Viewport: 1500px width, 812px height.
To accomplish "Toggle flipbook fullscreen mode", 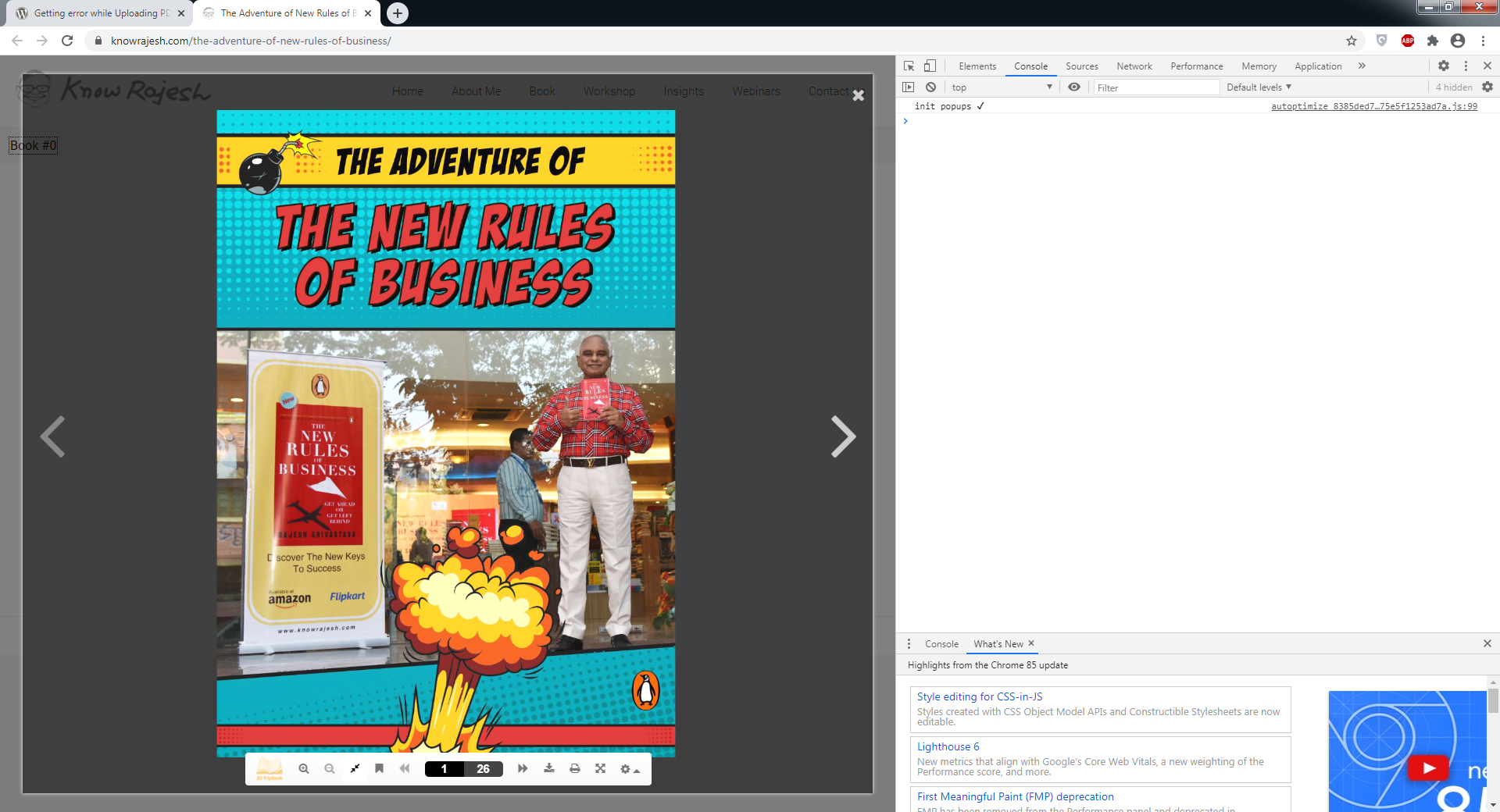I will pos(600,768).
